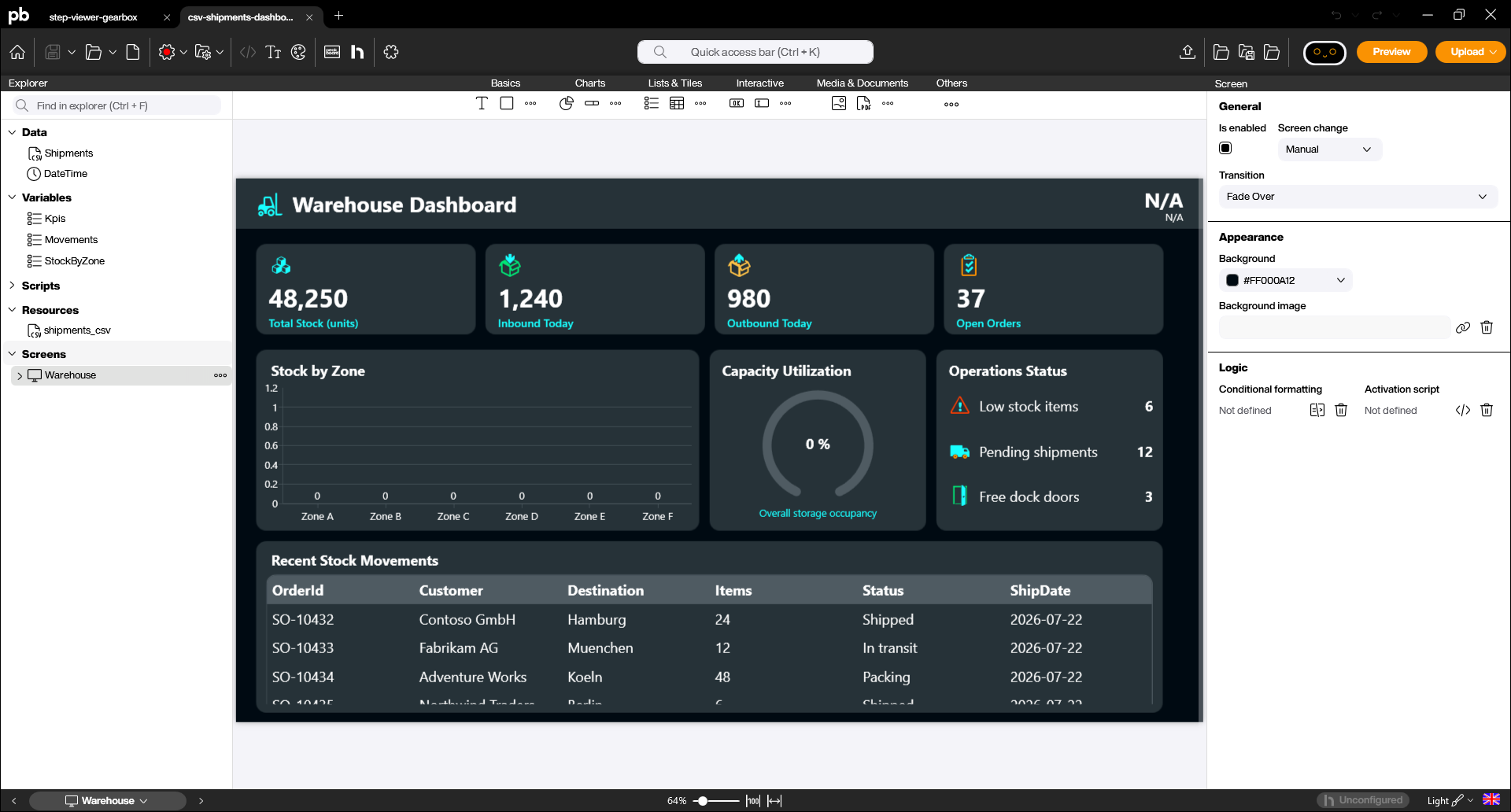Click the Unconfigured status button
The width and height of the screenshot is (1511, 812).
pyautogui.click(x=1363, y=800)
